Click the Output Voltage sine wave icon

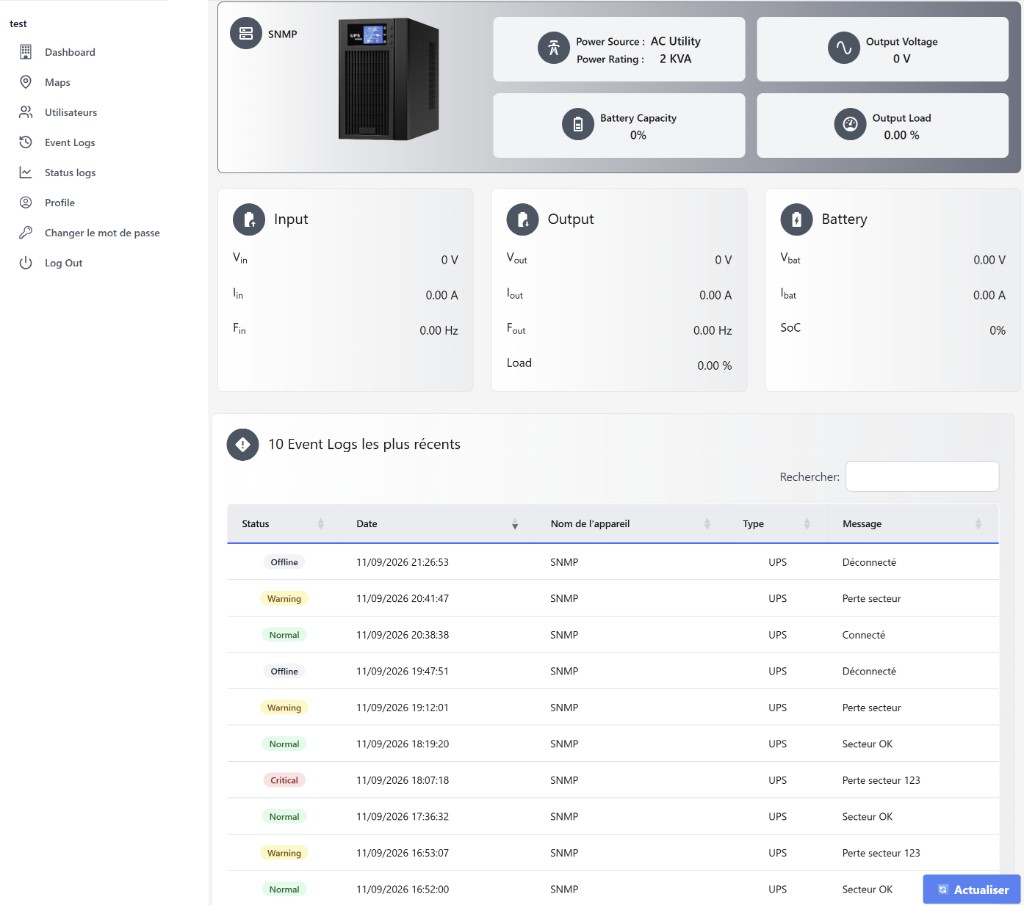click(x=844, y=48)
